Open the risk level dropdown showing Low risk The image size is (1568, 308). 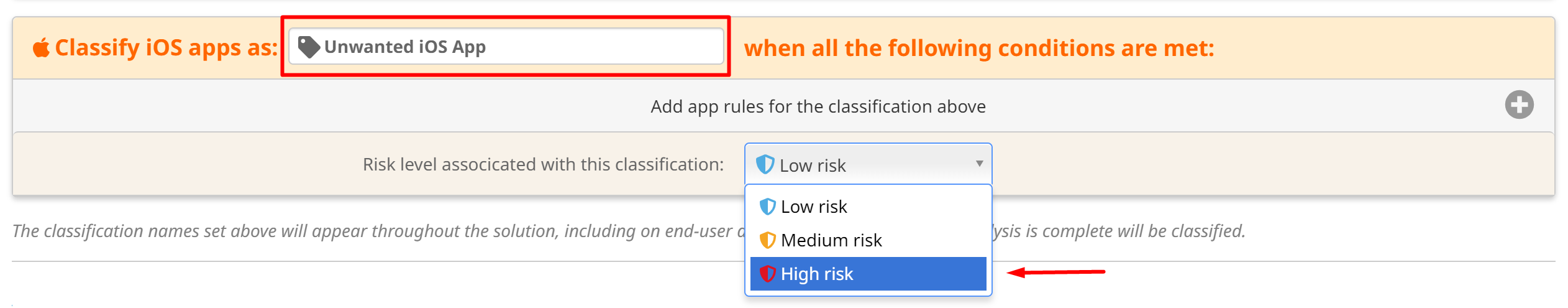click(x=867, y=165)
